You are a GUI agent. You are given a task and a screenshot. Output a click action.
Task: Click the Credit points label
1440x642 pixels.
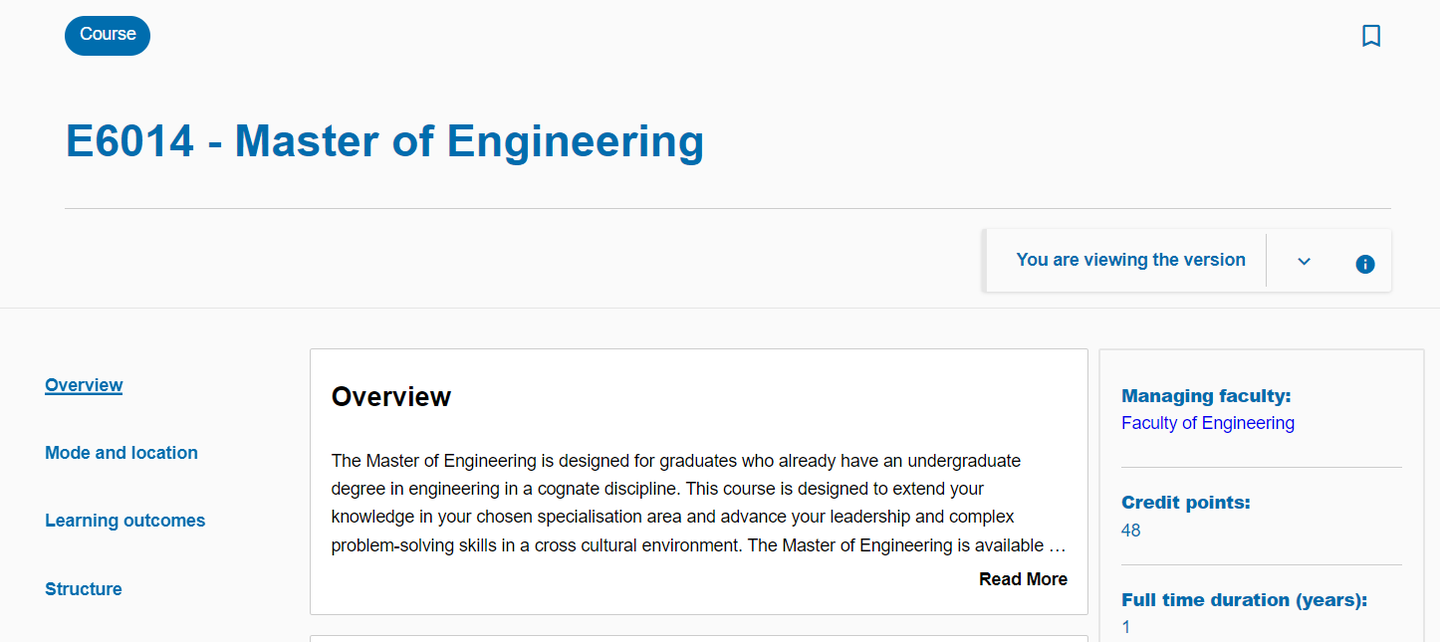pyautogui.click(x=1186, y=503)
